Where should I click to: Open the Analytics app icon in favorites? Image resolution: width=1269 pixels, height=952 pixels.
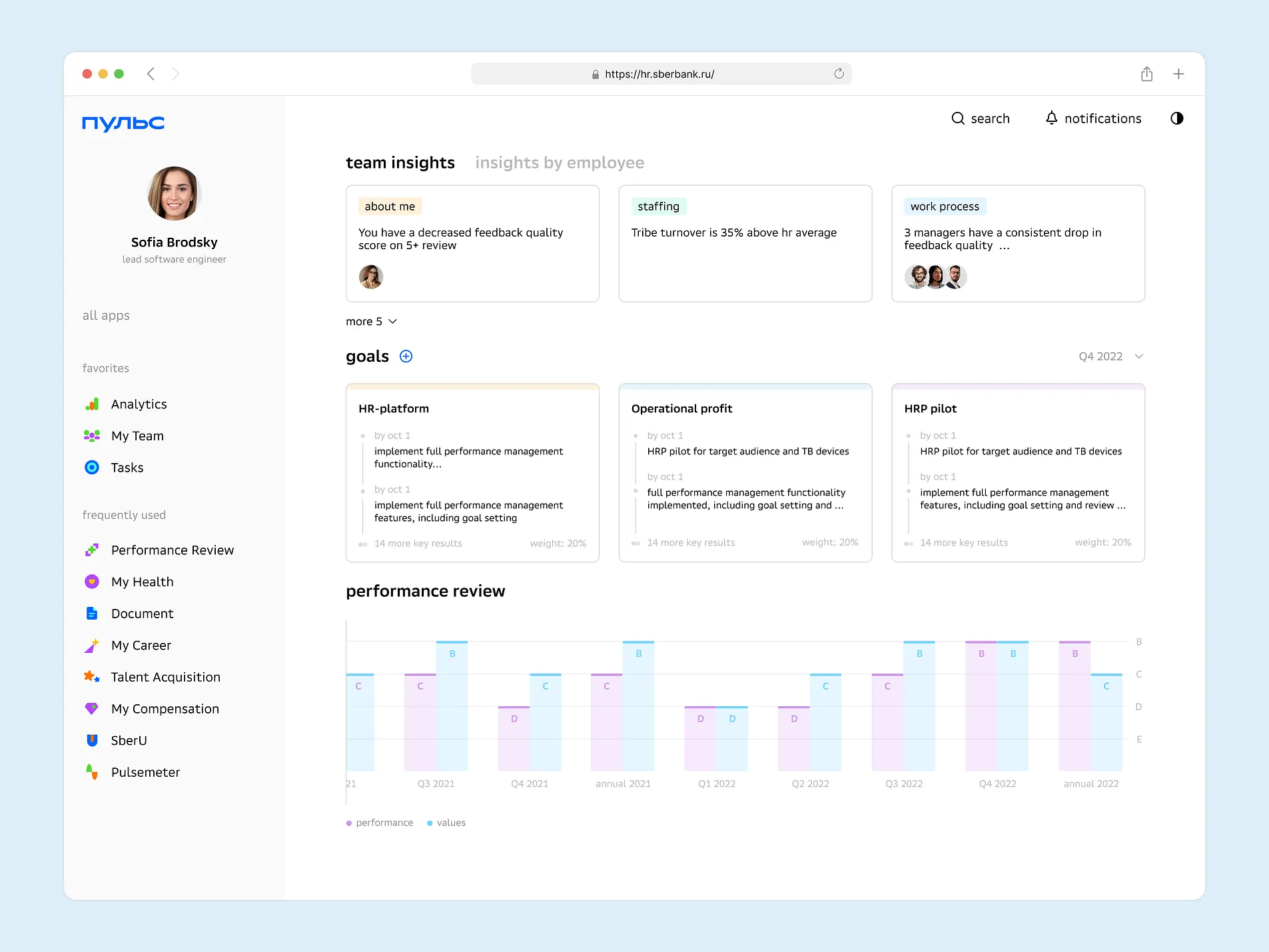[x=92, y=404]
